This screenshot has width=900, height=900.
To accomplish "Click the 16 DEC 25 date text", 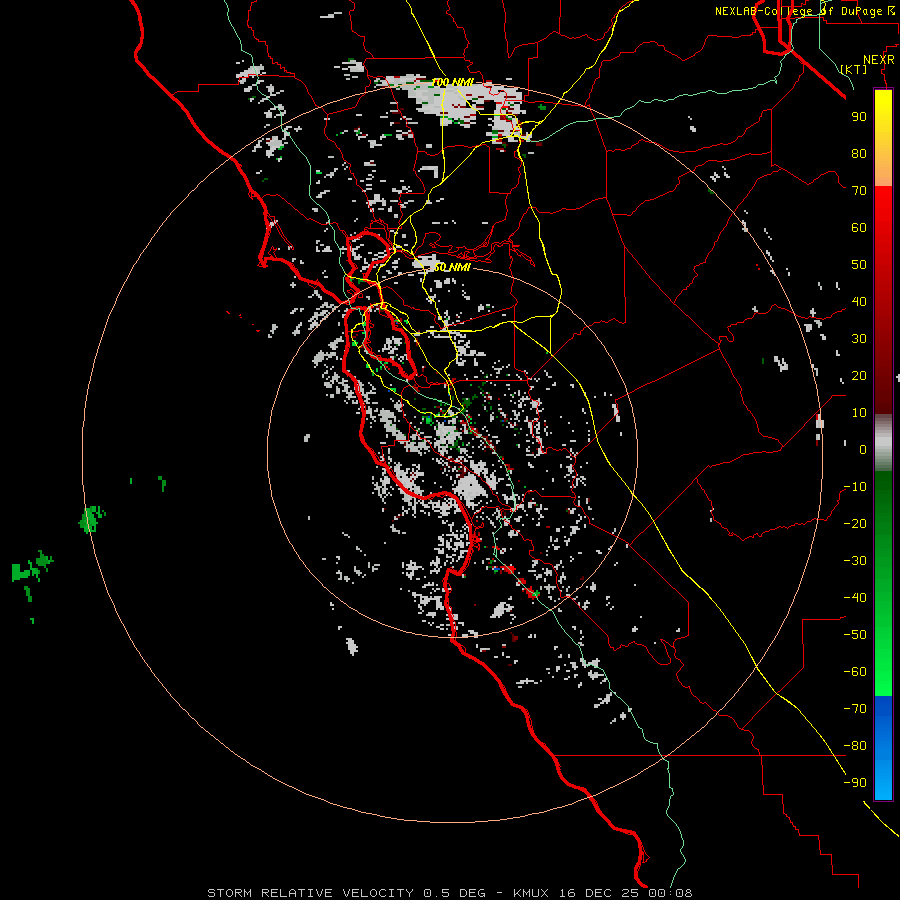I will click(x=600, y=893).
